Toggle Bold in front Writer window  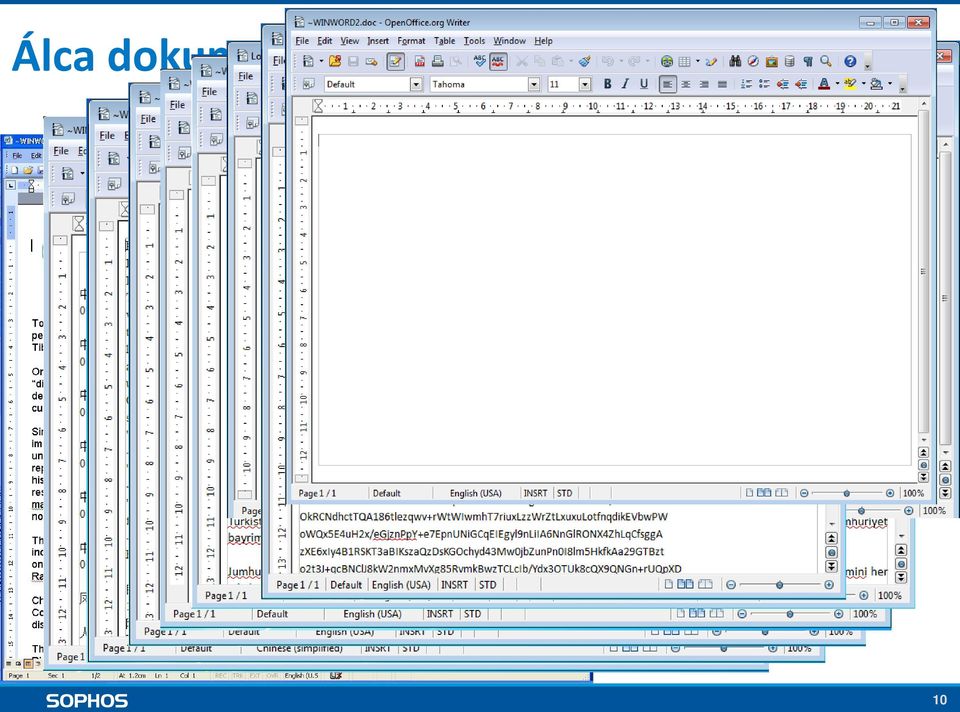tap(607, 84)
